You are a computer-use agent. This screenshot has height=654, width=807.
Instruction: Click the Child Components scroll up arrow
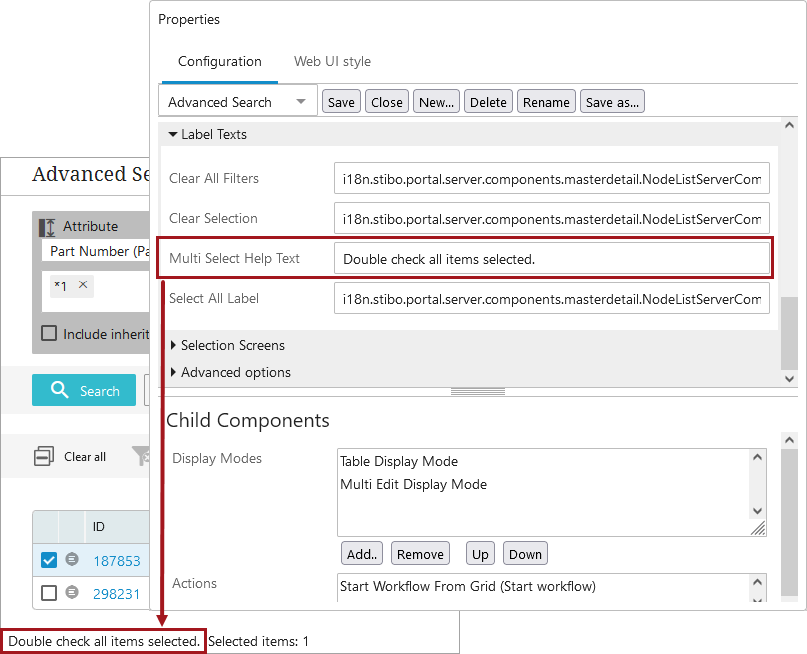(790, 439)
